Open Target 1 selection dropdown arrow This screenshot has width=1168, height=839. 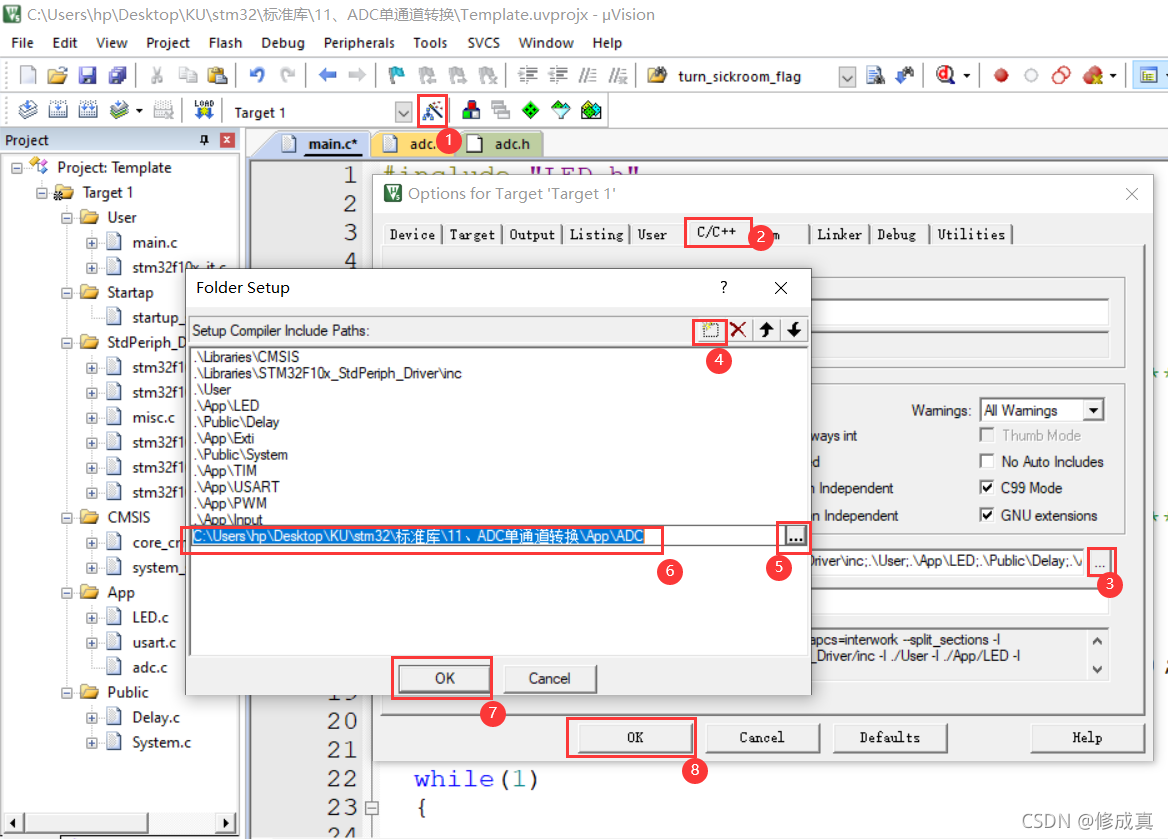coord(403,113)
